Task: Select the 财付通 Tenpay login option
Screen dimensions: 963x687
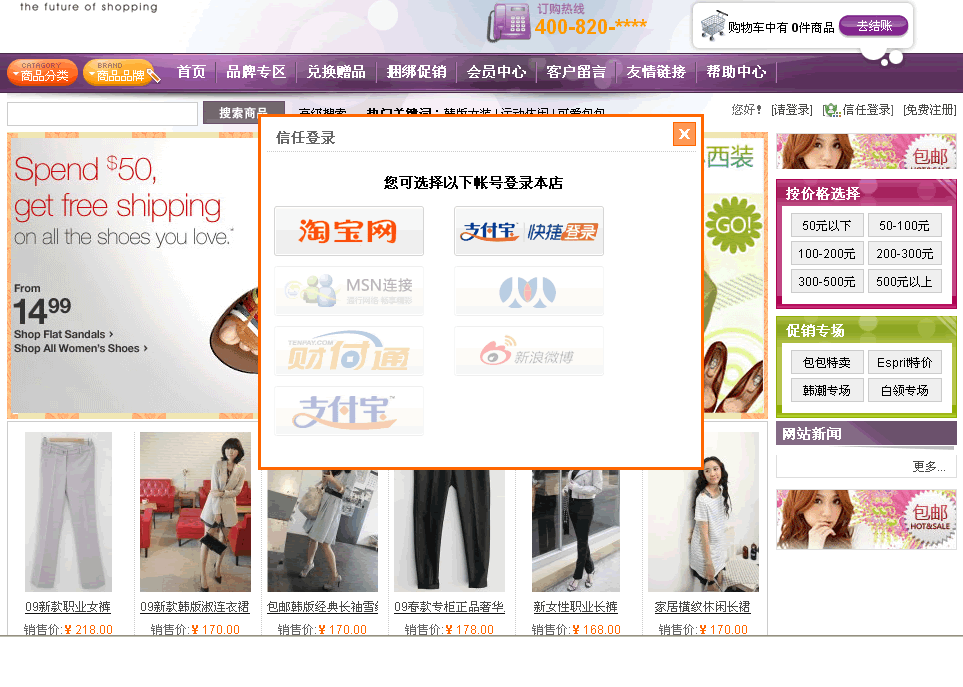Action: pos(349,351)
